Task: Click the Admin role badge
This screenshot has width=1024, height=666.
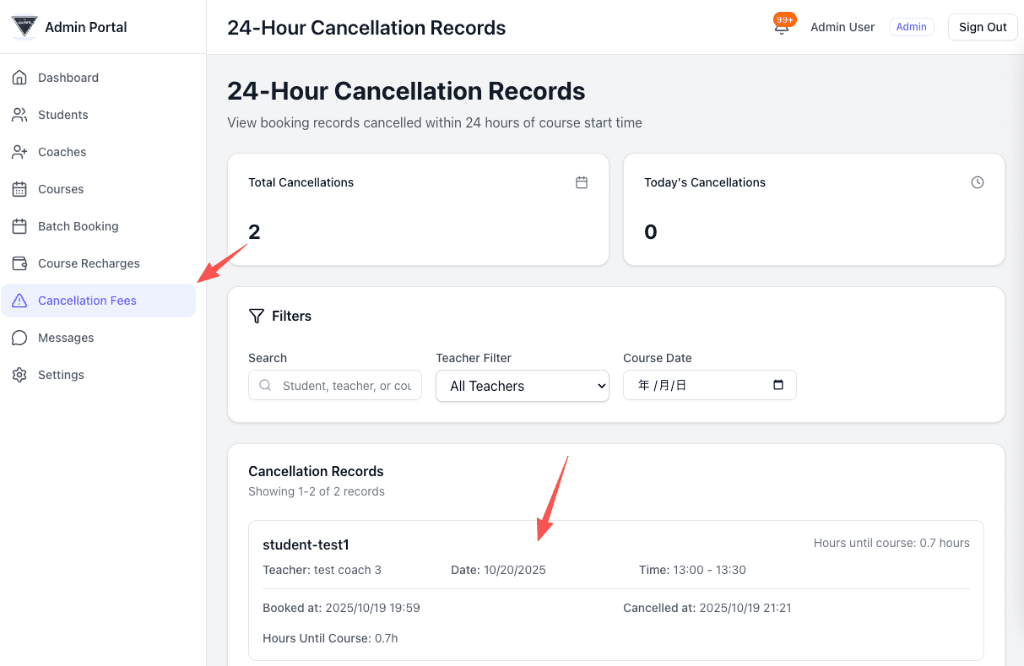Action: point(911,27)
